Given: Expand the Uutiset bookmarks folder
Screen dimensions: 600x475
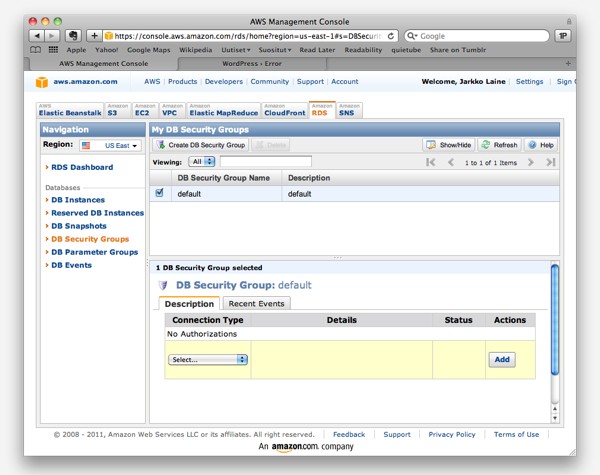Looking at the screenshot, I should coord(236,50).
